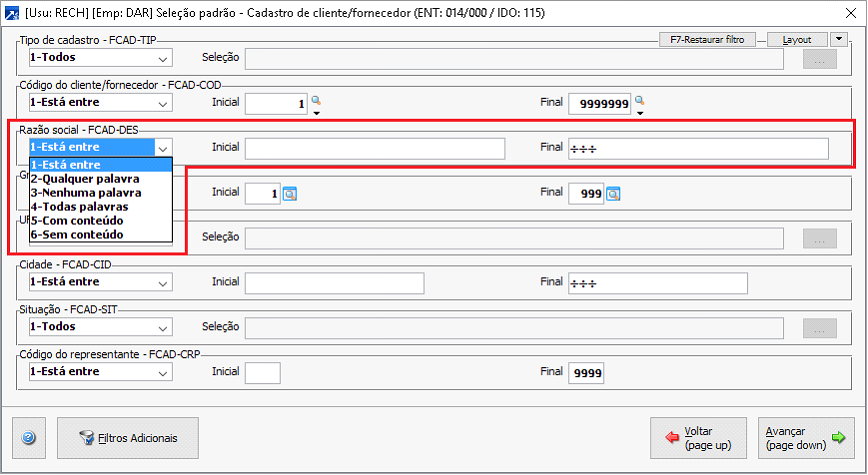This screenshot has width=868, height=475.
Task: Click the Cidade Inicial field
Action: pos(334,283)
